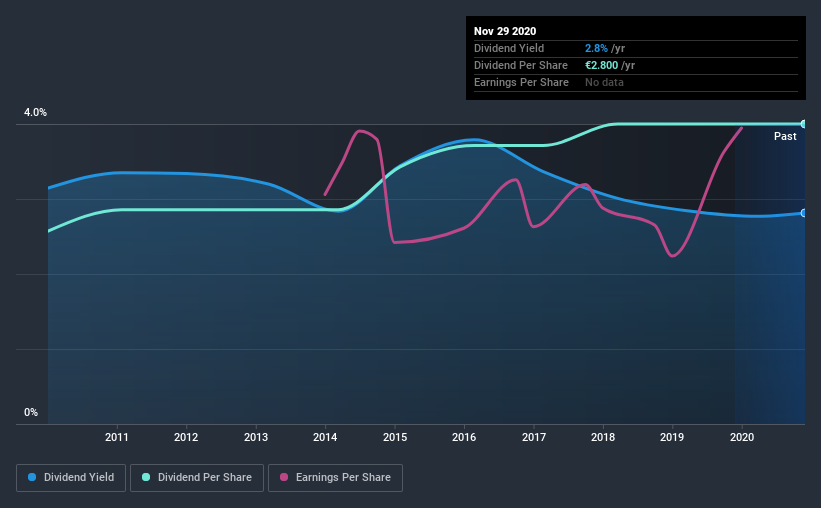
Task: Click the 4.0% y-axis label
Action: click(35, 113)
